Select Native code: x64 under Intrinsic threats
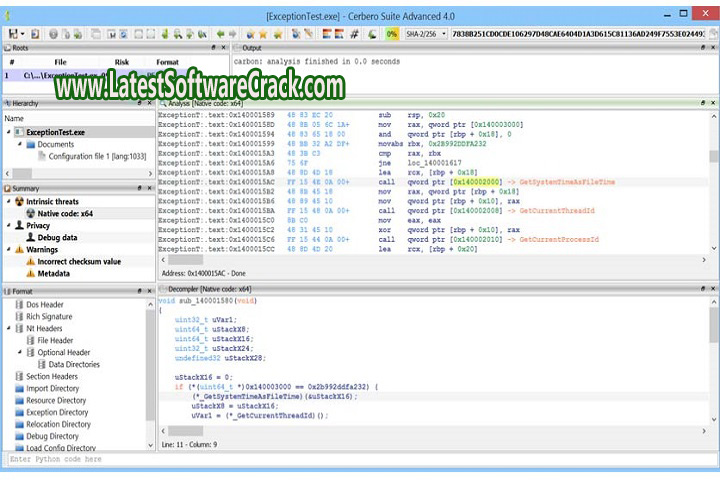This screenshot has height=480, width=720. coord(65,213)
